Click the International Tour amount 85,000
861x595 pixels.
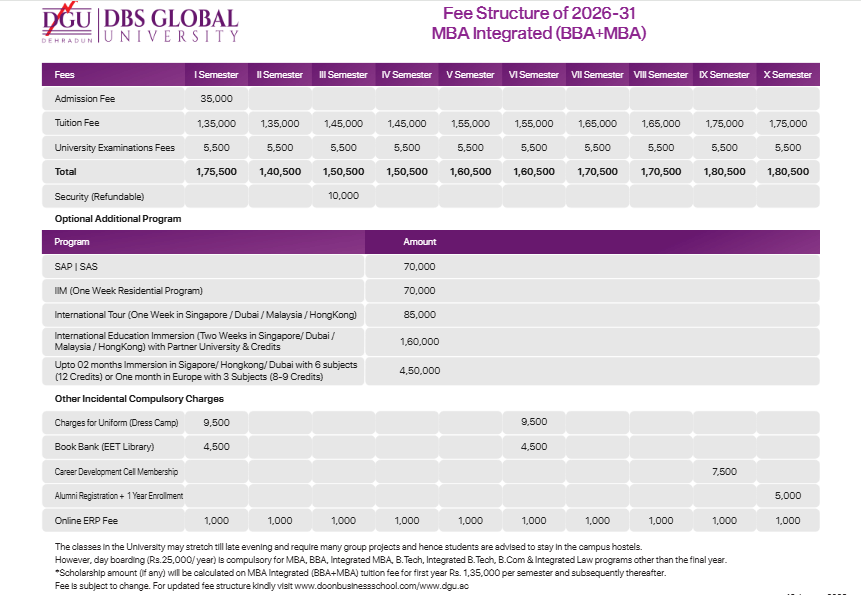point(419,315)
